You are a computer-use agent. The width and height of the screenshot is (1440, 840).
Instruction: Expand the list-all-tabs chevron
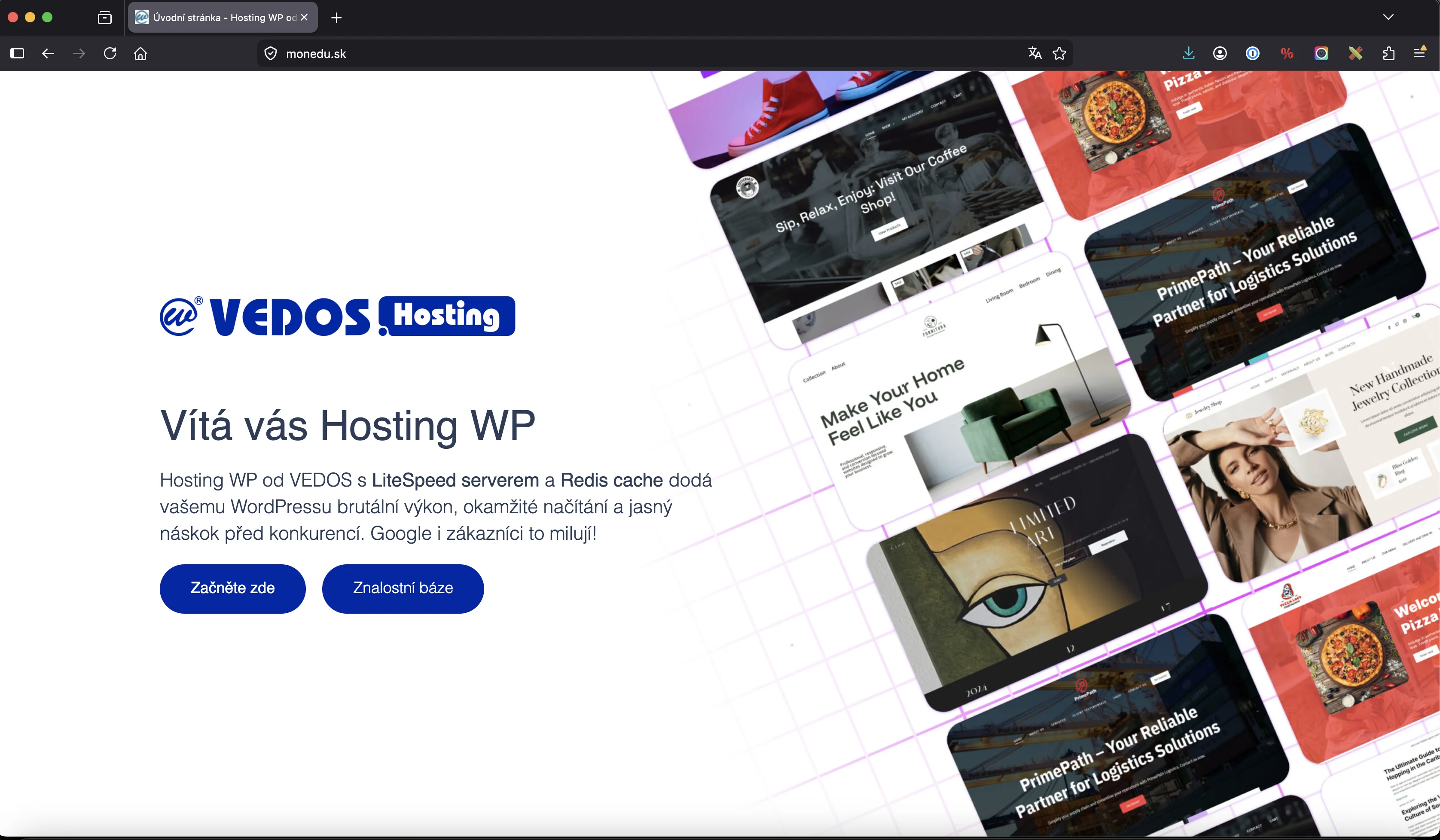pyautogui.click(x=1388, y=17)
